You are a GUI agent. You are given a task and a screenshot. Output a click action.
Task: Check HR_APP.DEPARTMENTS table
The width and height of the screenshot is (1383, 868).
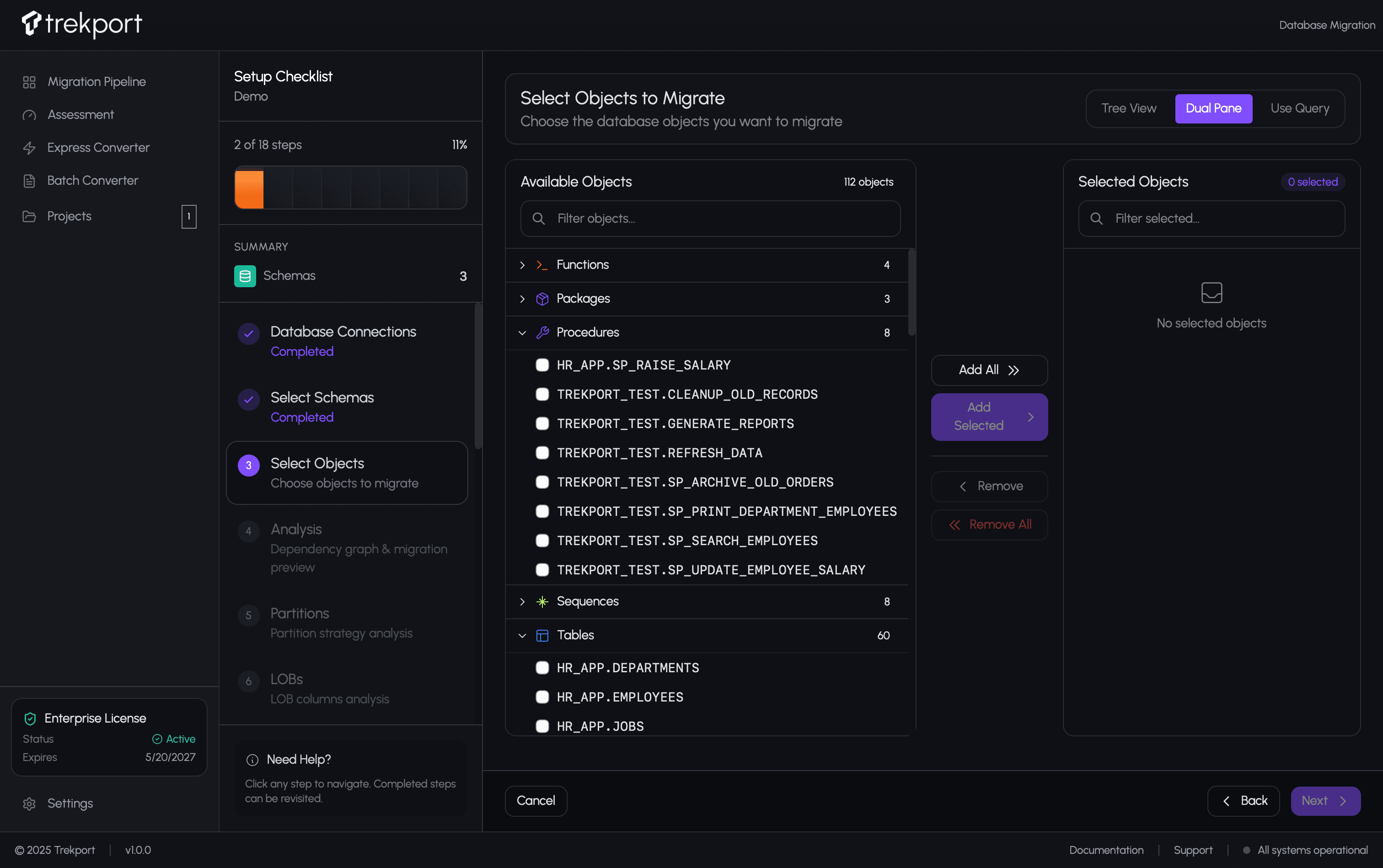tap(542, 668)
